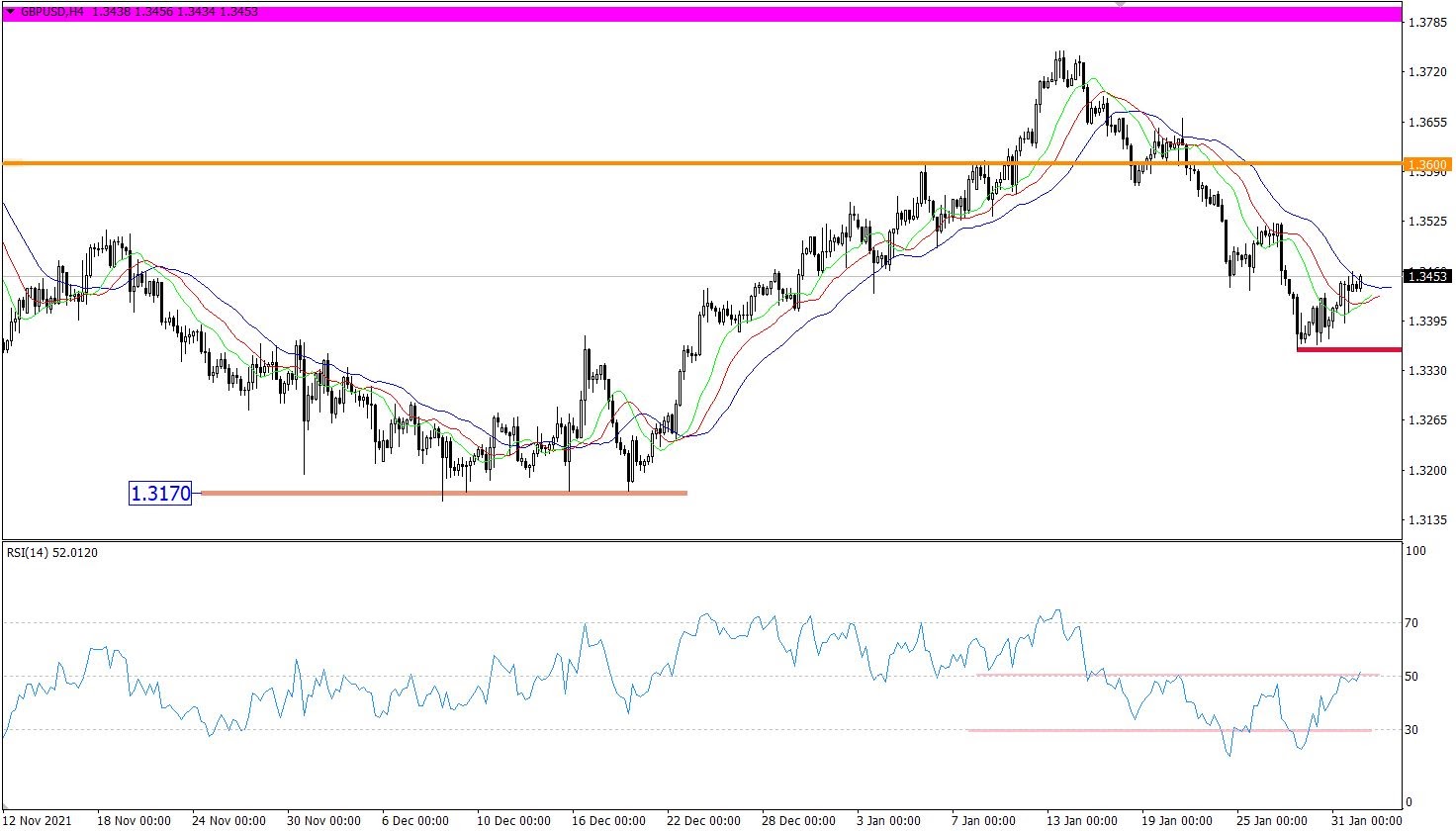Select the orange horizontal line at 1.3600
Image resolution: width=1456 pixels, height=831 pixels.
point(701,162)
